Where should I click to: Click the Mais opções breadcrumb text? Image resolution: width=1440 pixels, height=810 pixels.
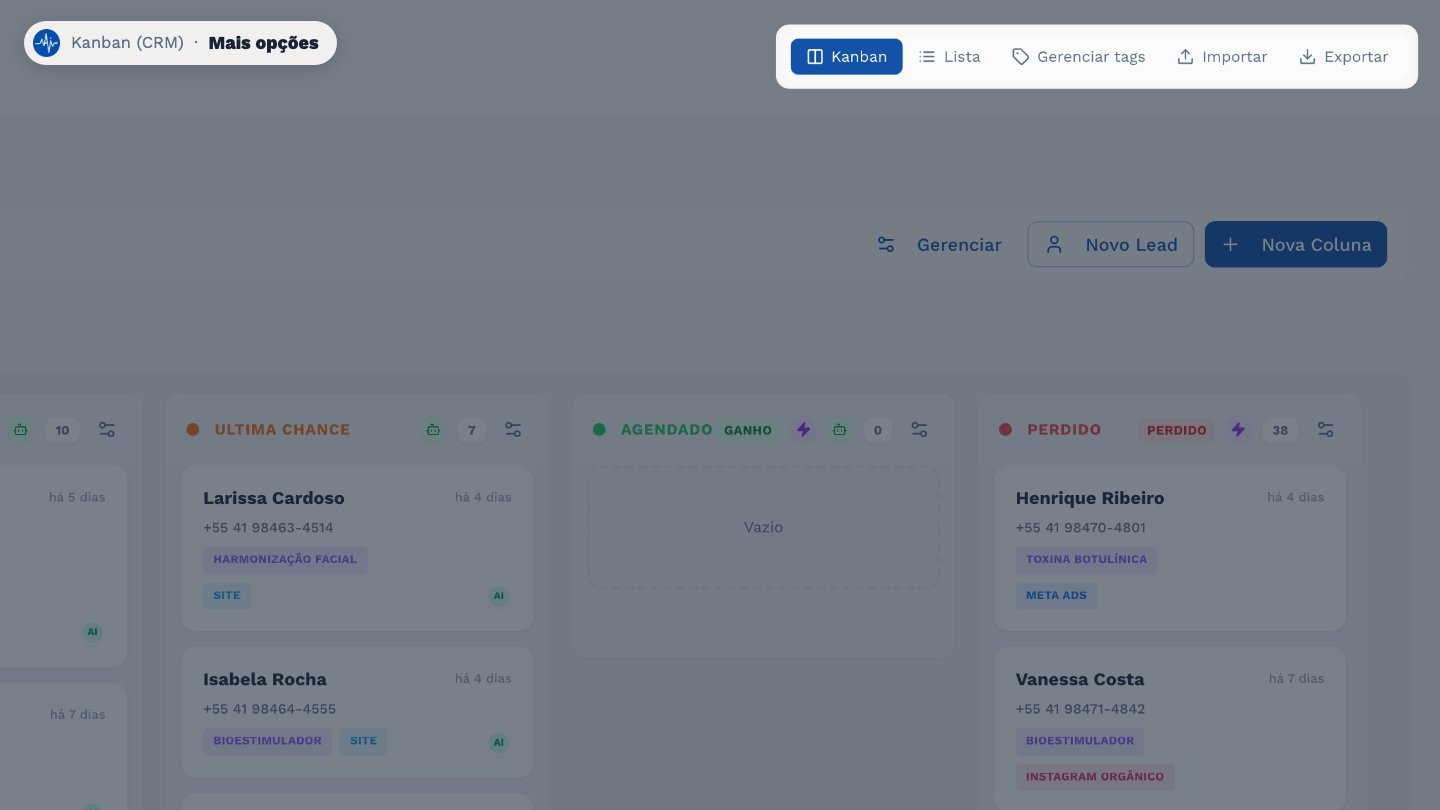(x=264, y=43)
